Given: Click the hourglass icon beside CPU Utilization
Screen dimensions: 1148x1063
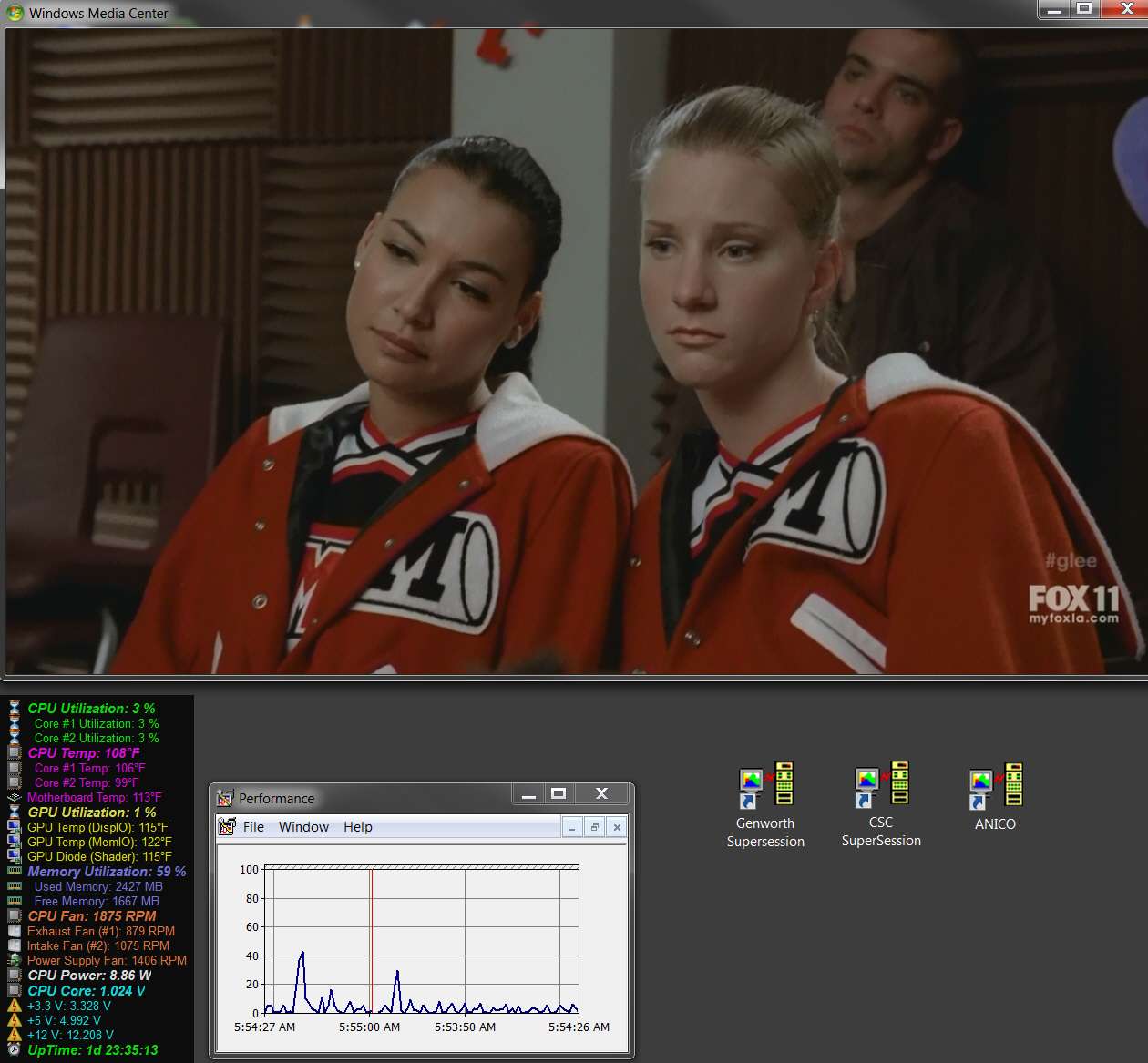Looking at the screenshot, I should coord(14,708).
